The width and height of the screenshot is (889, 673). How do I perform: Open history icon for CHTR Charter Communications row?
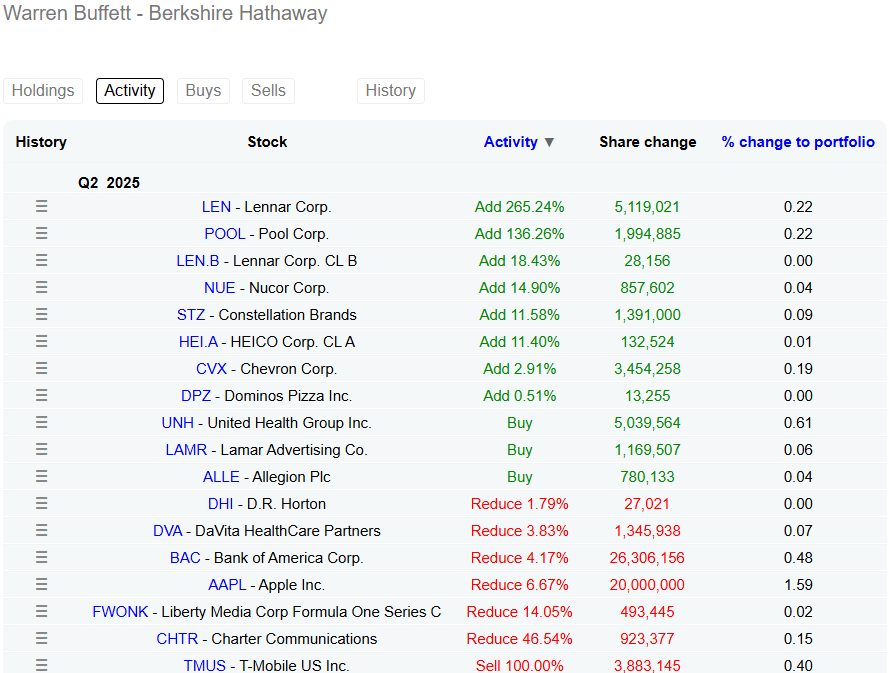[x=41, y=638]
